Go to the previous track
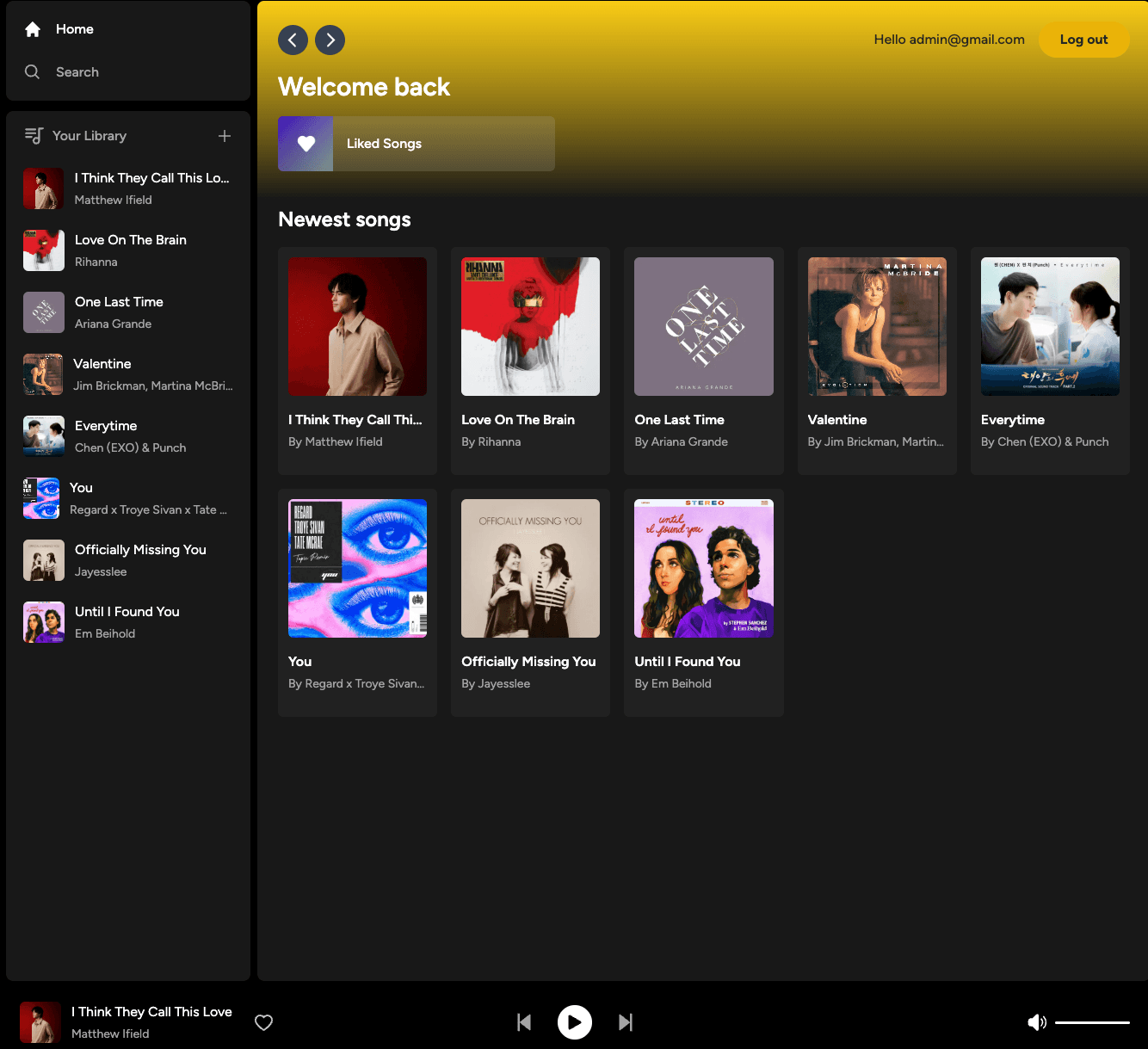This screenshot has width=1148, height=1049. tap(523, 1022)
